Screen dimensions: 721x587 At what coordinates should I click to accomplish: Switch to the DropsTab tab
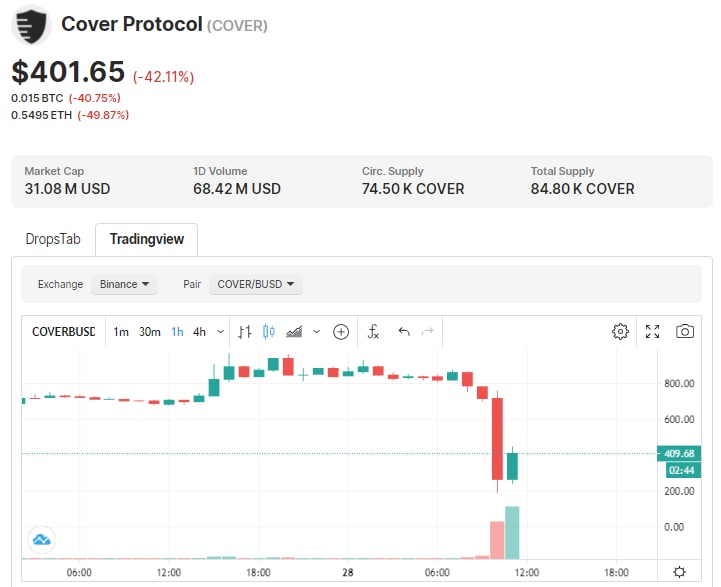click(x=53, y=239)
